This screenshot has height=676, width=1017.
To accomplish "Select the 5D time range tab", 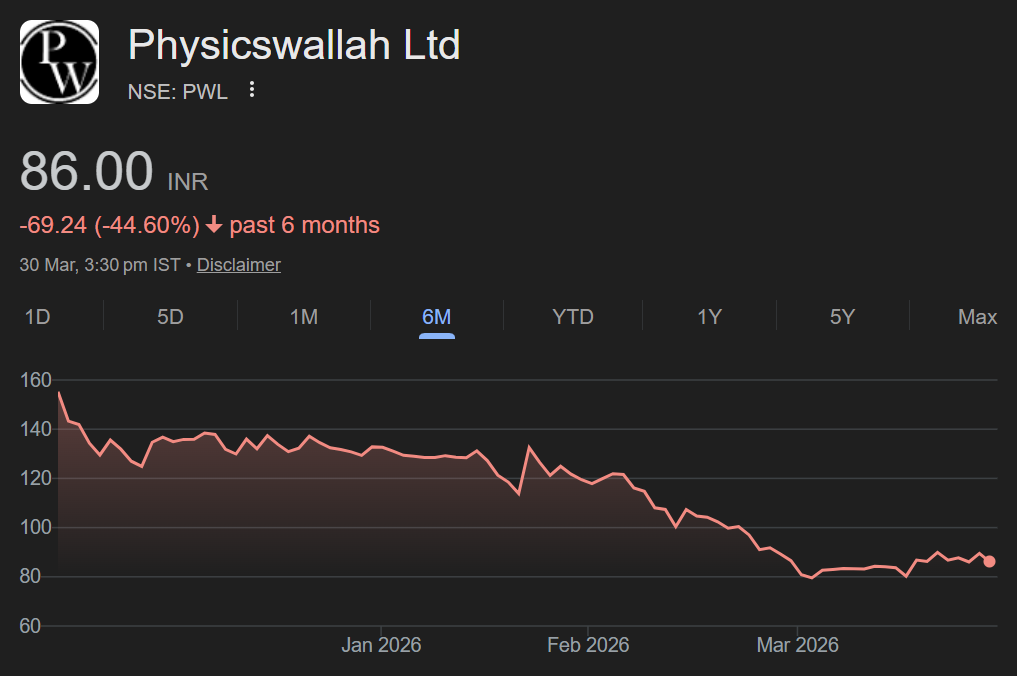I will 169,316.
